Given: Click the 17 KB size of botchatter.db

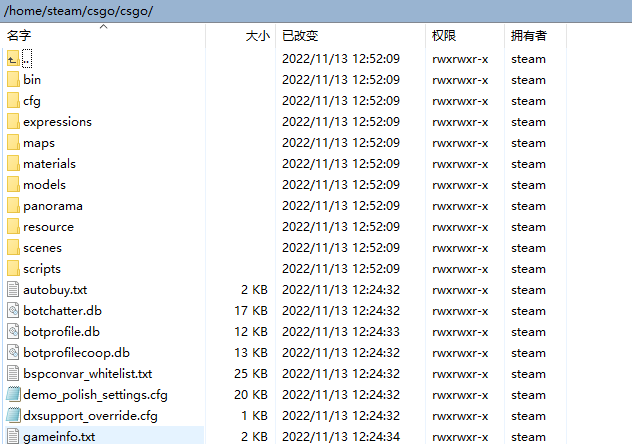Looking at the screenshot, I should coord(251,310).
